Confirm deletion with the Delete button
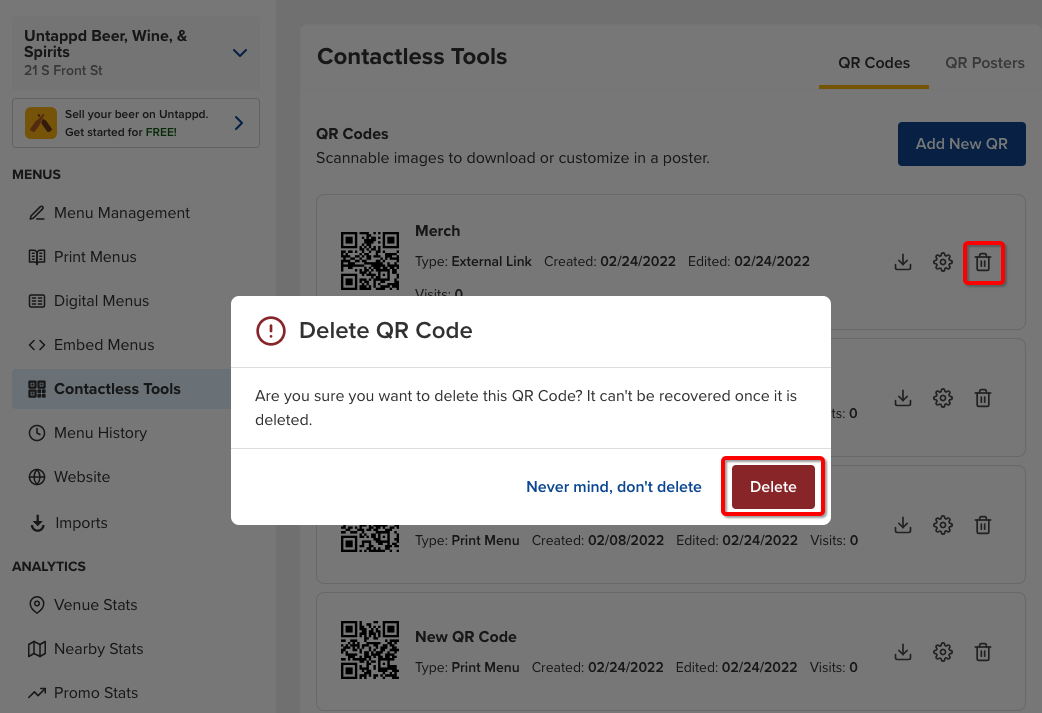 [x=772, y=486]
